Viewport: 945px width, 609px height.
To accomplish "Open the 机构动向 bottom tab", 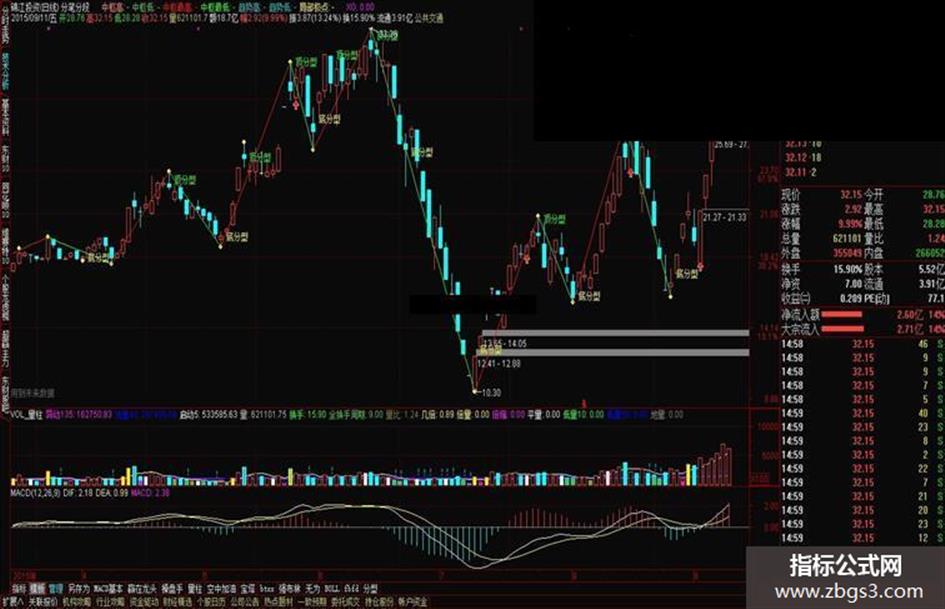I will [76, 602].
